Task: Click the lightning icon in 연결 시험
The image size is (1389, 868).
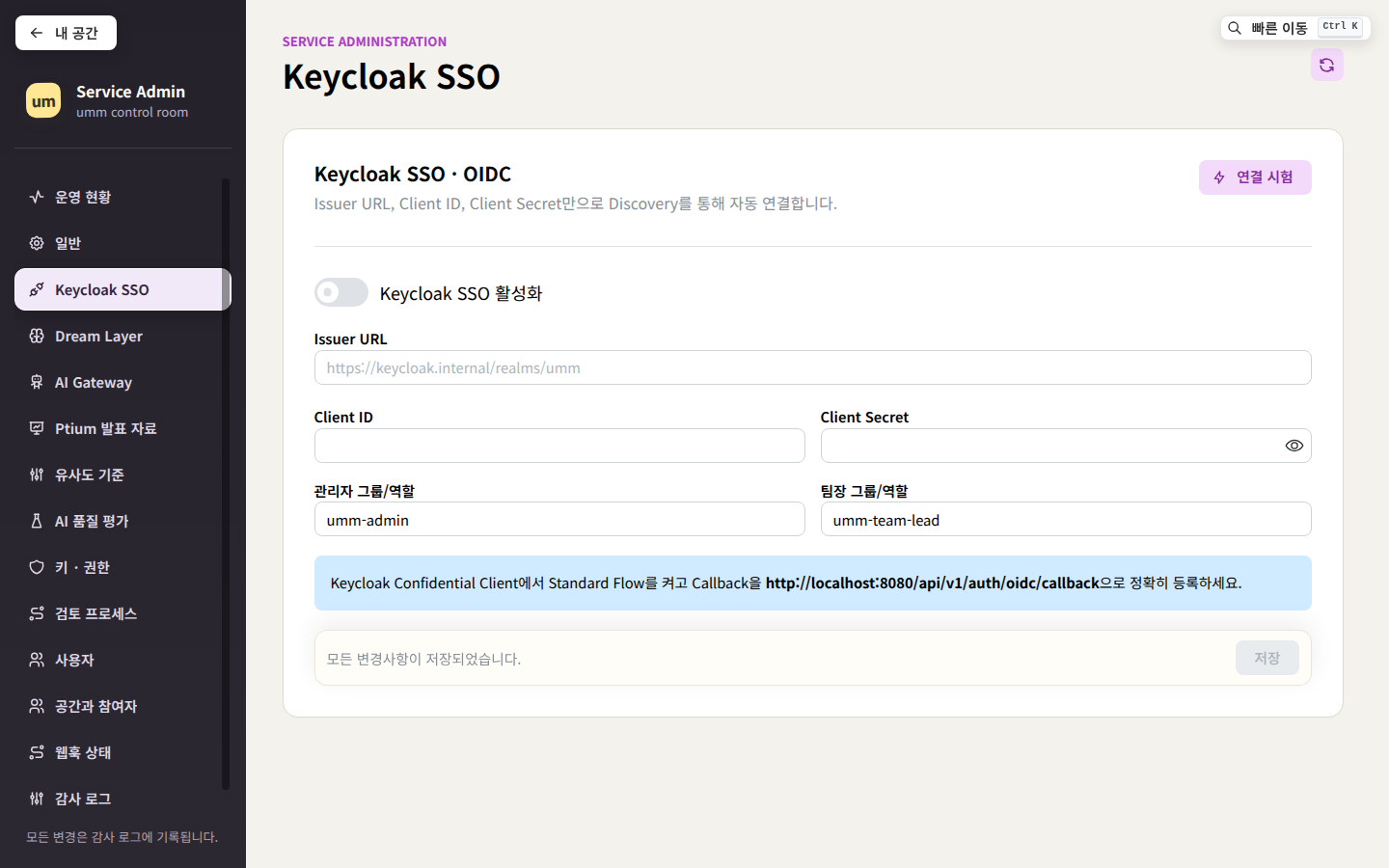Action: coord(1219,177)
